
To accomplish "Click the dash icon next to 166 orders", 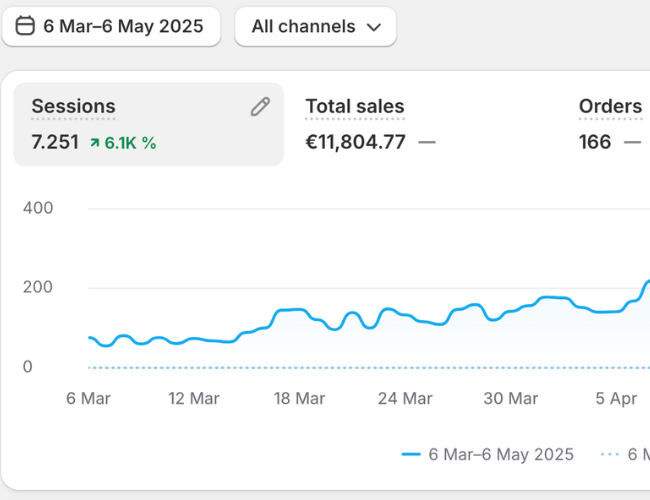I will point(632,142).
